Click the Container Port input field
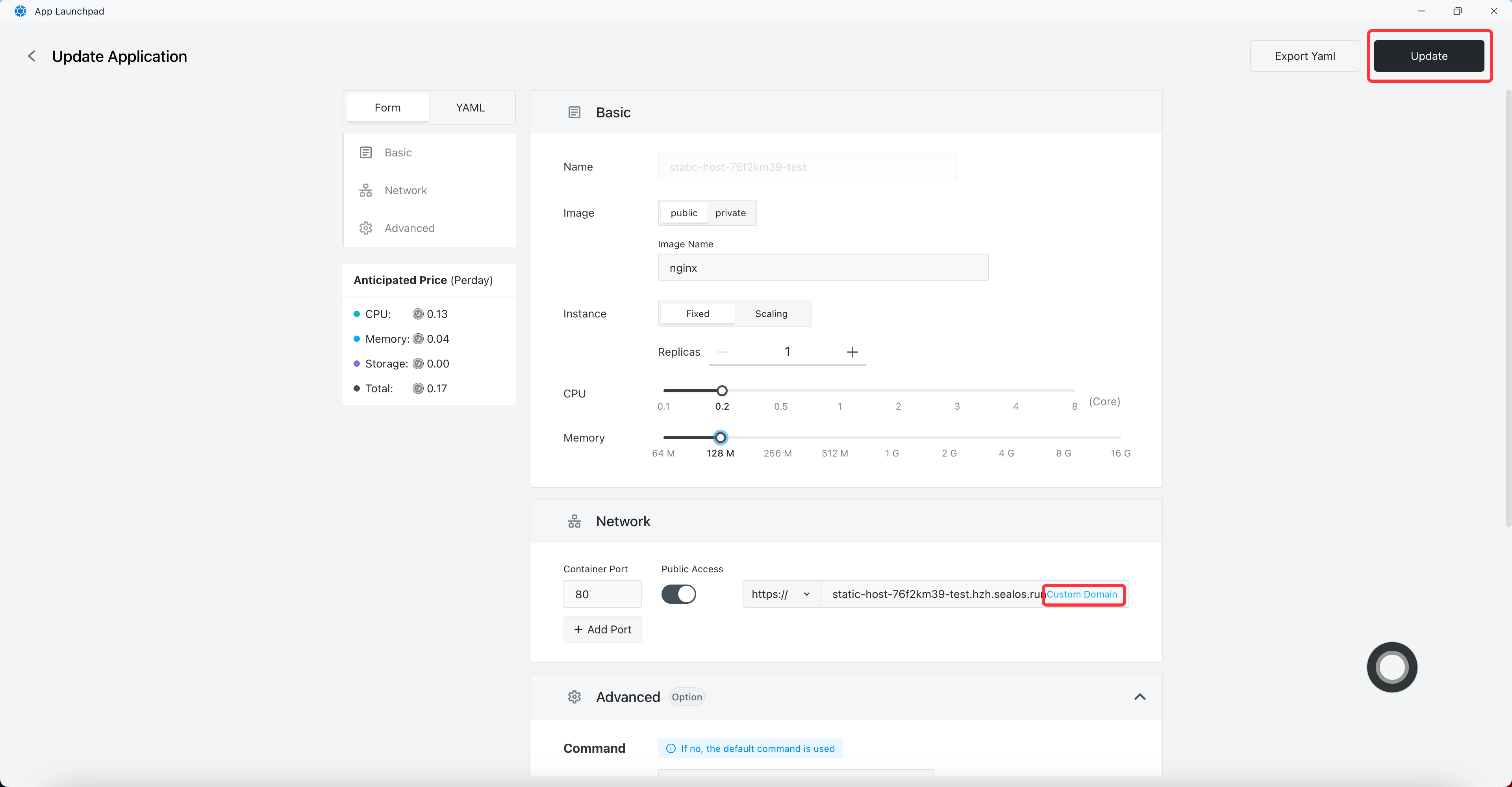 [602, 594]
